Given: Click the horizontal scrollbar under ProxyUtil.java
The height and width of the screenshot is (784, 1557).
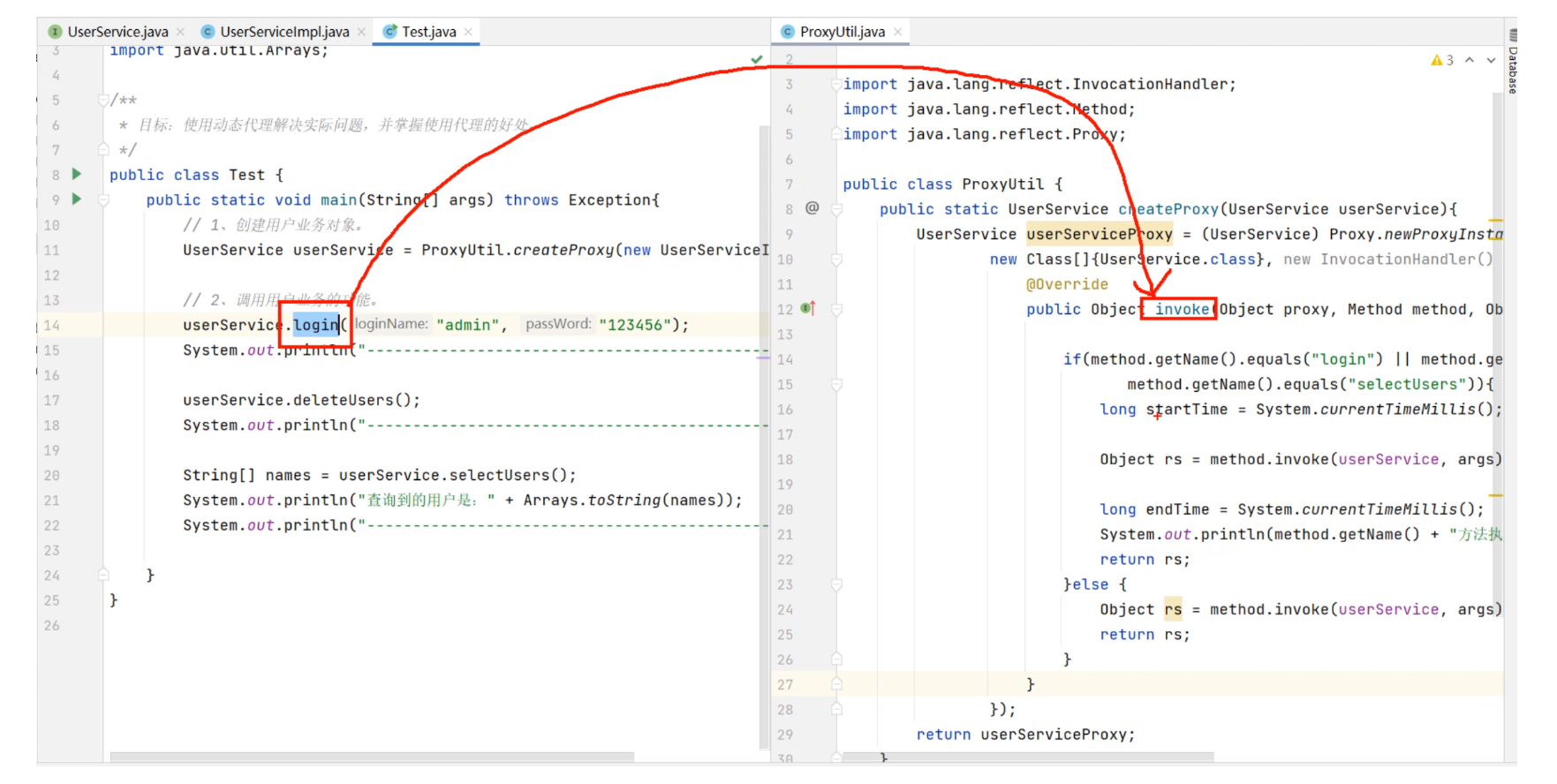Looking at the screenshot, I should tap(1029, 757).
